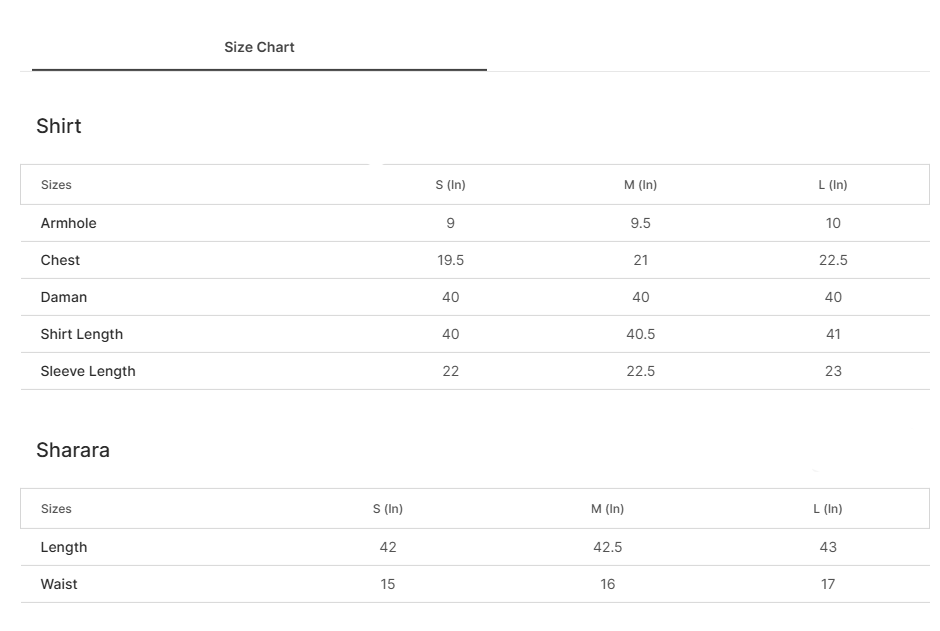Image resolution: width=940 pixels, height=631 pixels.
Task: Click the Sleeve Length row label
Action: (88, 371)
